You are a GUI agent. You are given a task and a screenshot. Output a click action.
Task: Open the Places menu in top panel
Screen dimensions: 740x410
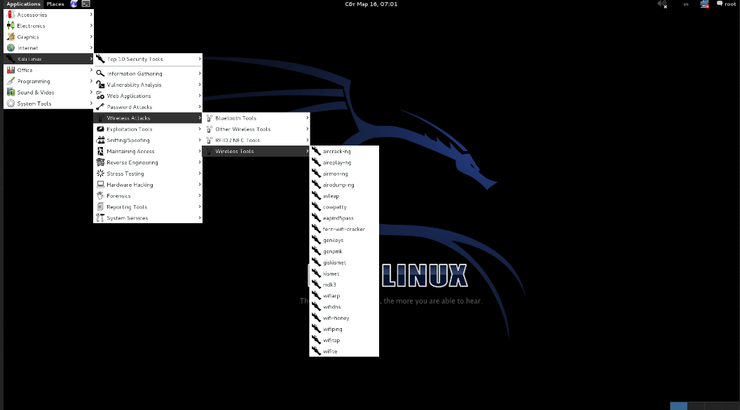[55, 4]
